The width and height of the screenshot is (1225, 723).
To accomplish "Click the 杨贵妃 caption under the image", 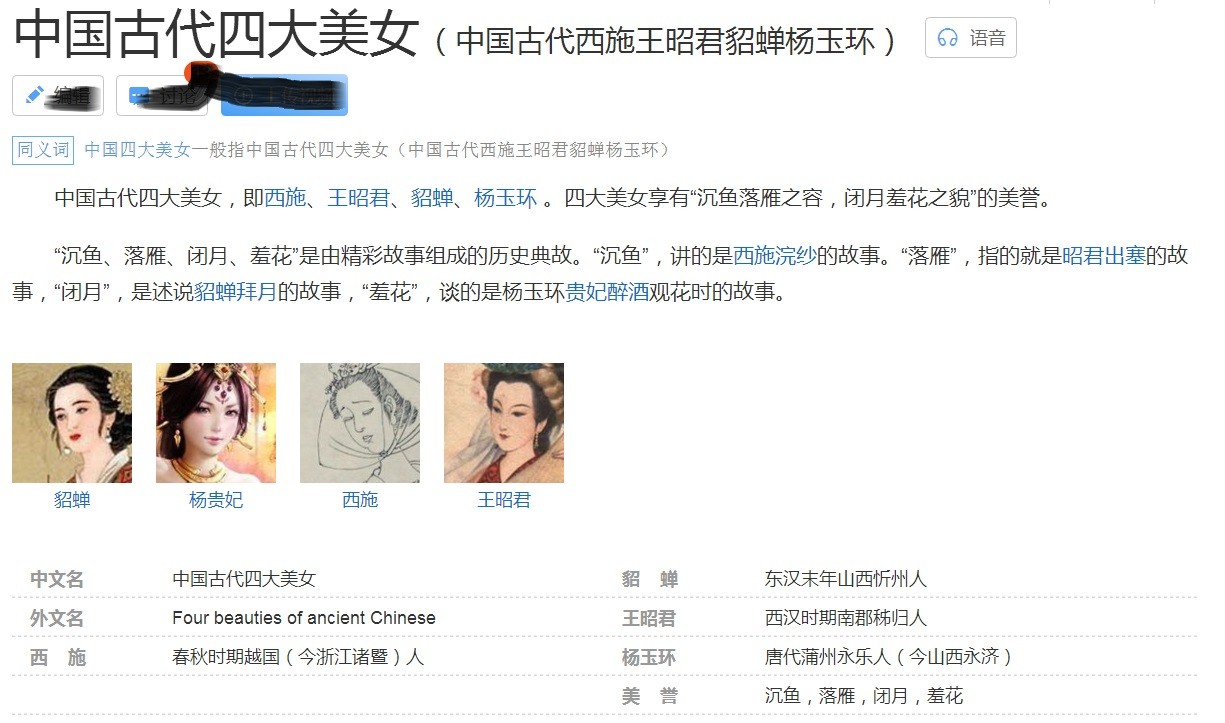I will 216,500.
